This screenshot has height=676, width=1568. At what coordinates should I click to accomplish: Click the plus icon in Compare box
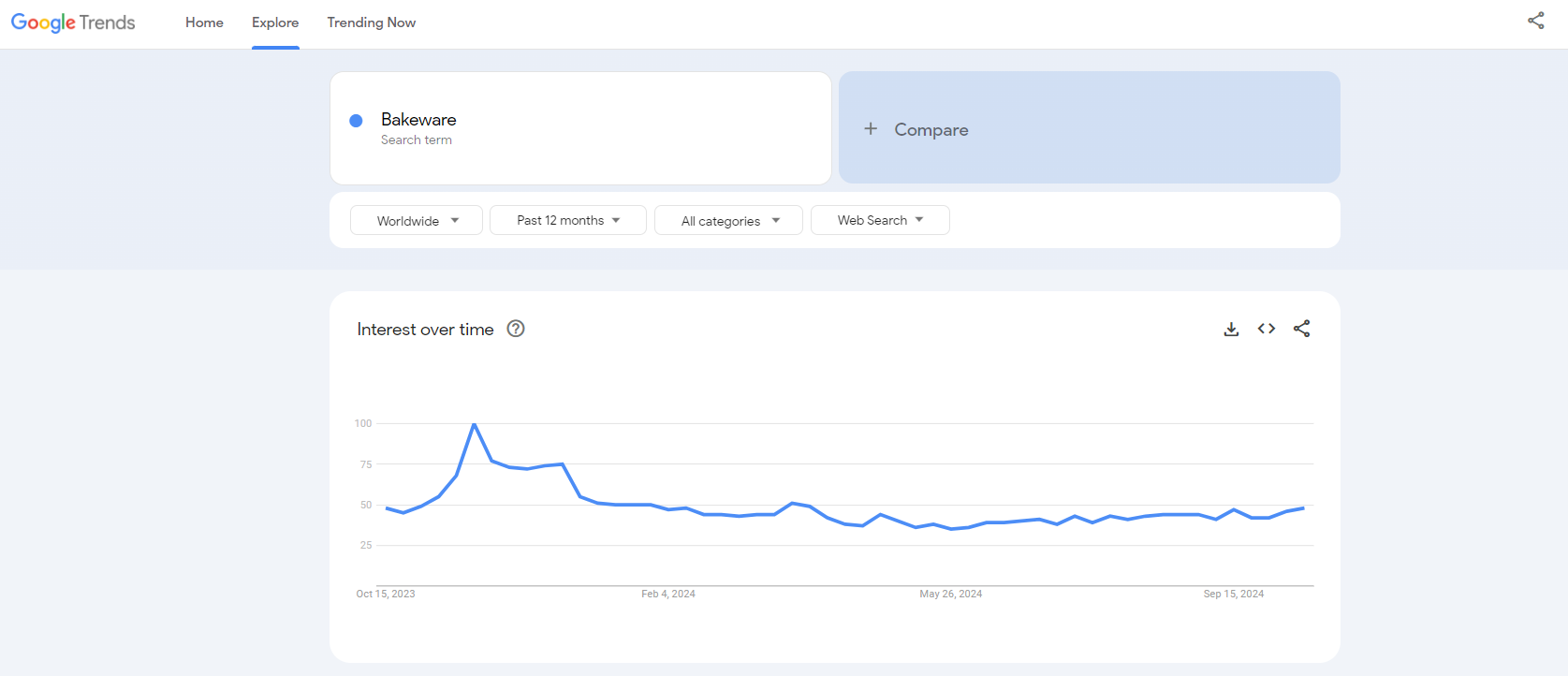(871, 128)
